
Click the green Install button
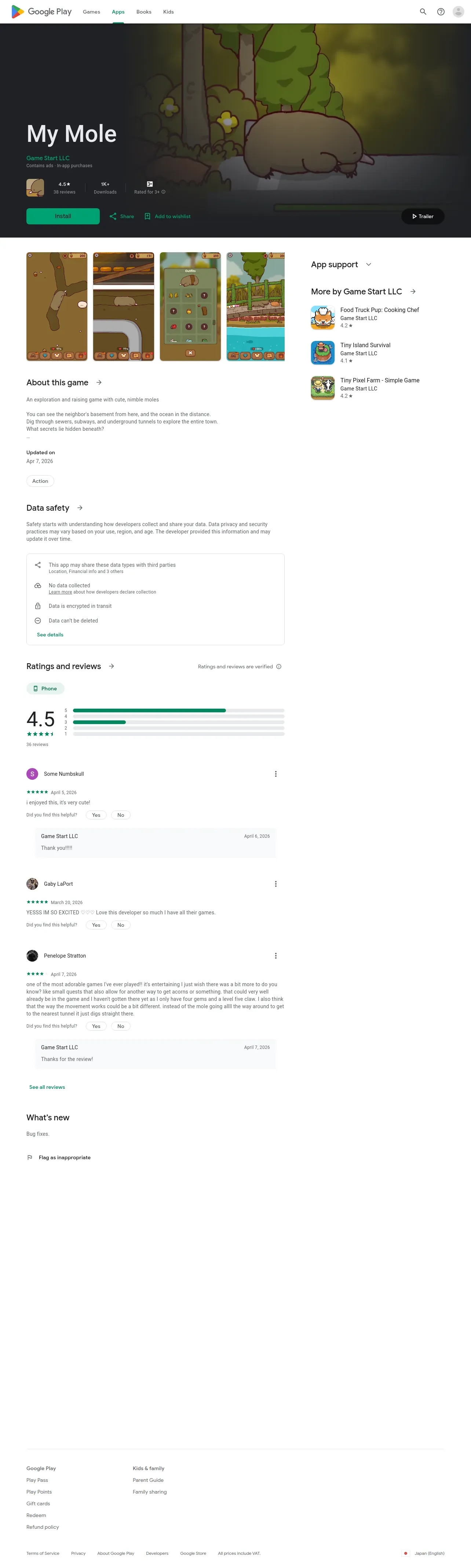pyautogui.click(x=63, y=216)
